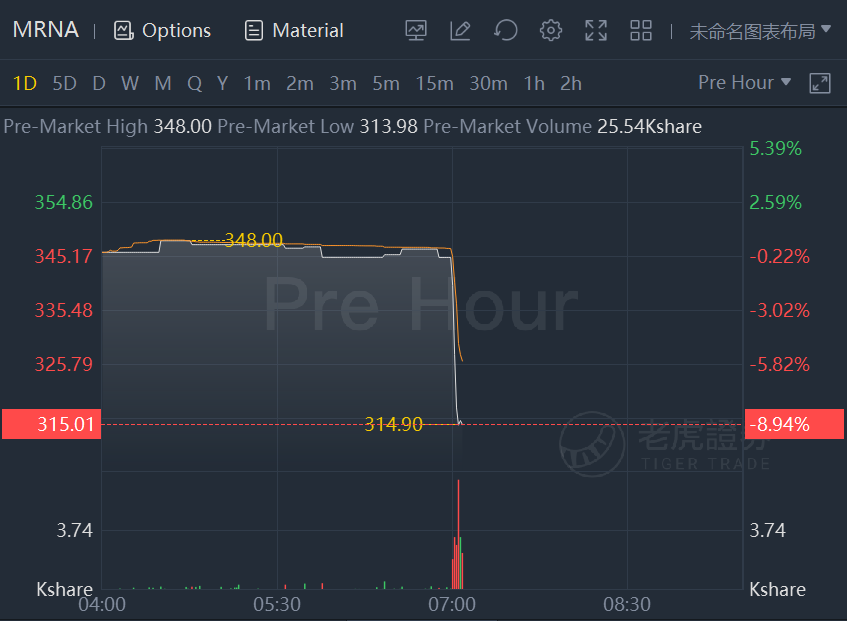The image size is (847, 621).
Task: Switch to the 1h interval
Action: (534, 84)
